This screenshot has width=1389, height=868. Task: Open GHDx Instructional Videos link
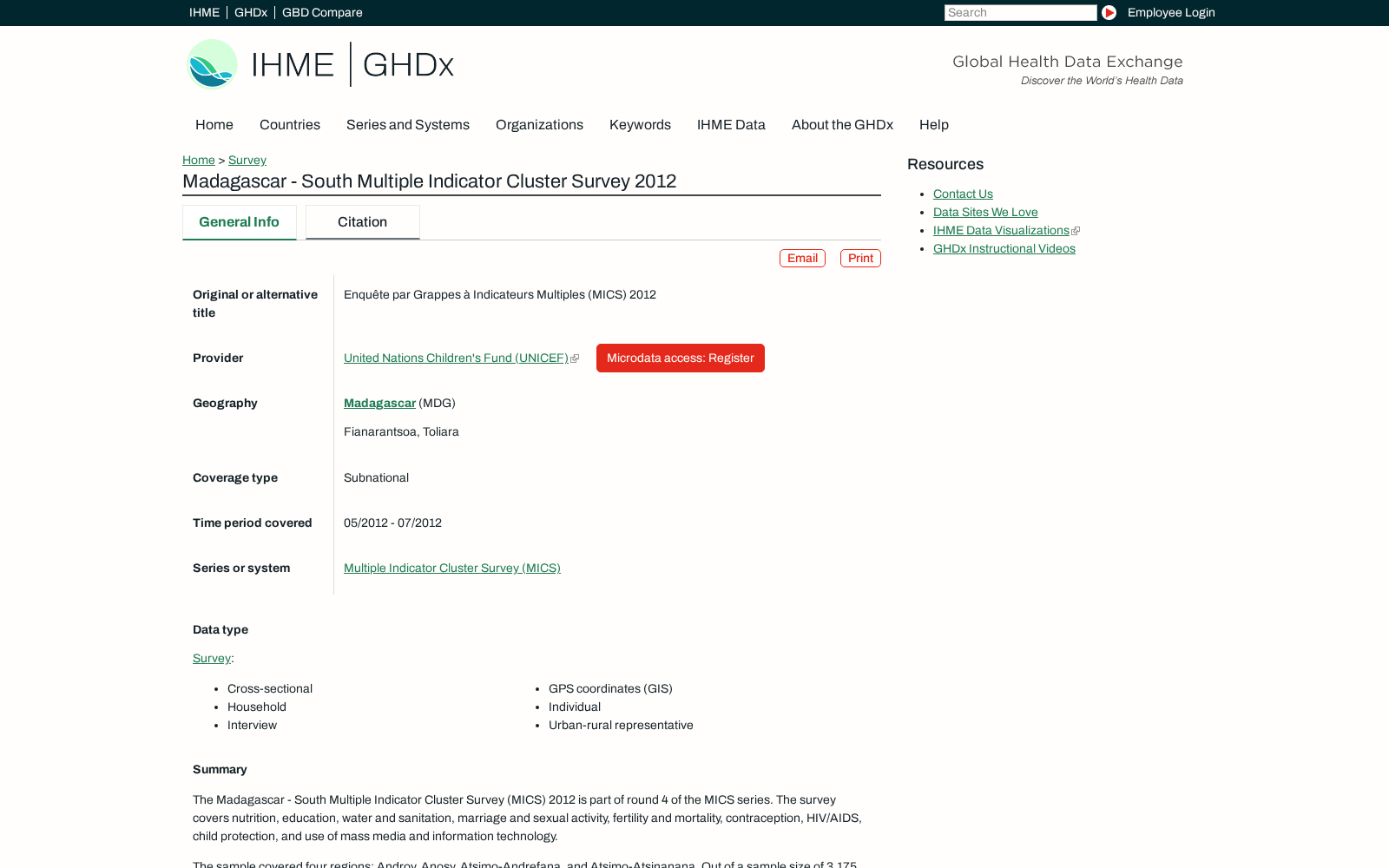(1004, 249)
